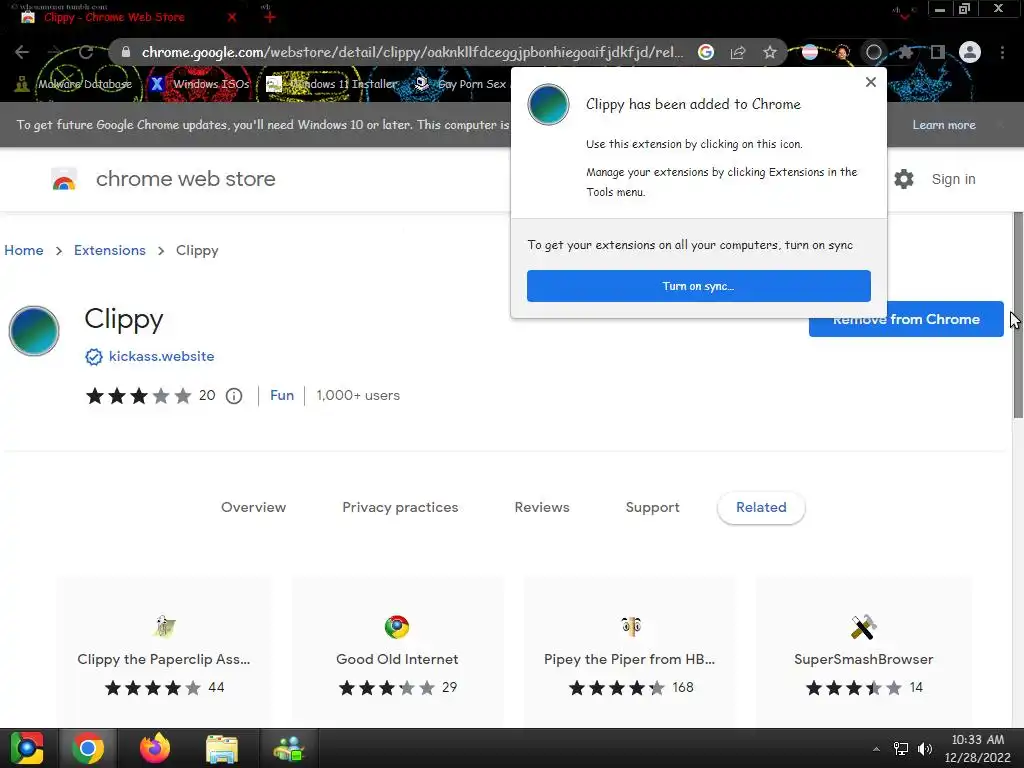Image resolution: width=1024 pixels, height=768 pixels.
Task: Open the Messenger people icon in taskbar
Action: point(289,748)
